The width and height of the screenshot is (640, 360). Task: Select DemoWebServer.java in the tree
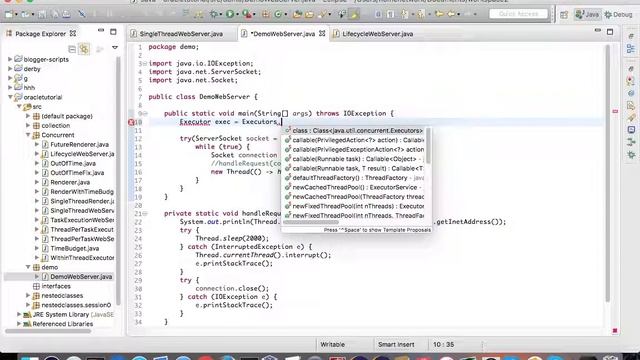pyautogui.click(x=81, y=277)
